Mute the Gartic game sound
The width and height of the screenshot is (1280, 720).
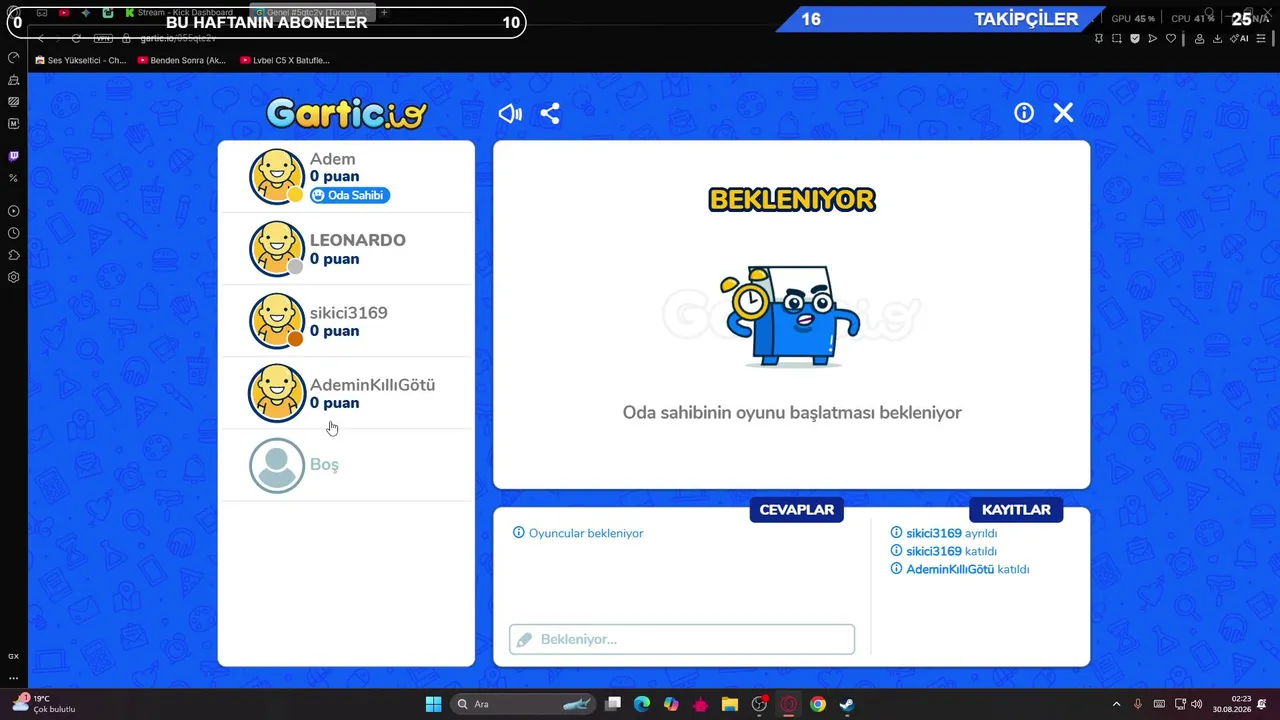coord(510,113)
